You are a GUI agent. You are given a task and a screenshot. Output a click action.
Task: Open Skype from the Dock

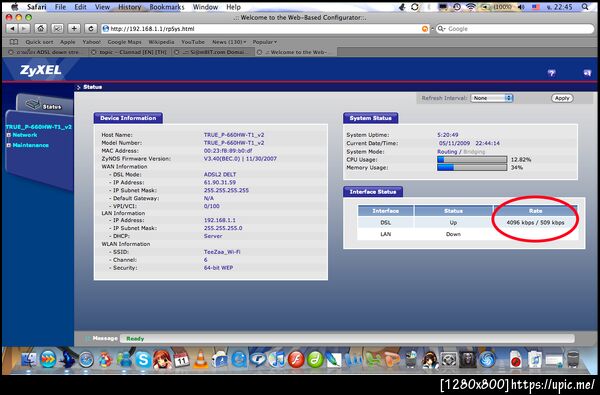[143, 360]
